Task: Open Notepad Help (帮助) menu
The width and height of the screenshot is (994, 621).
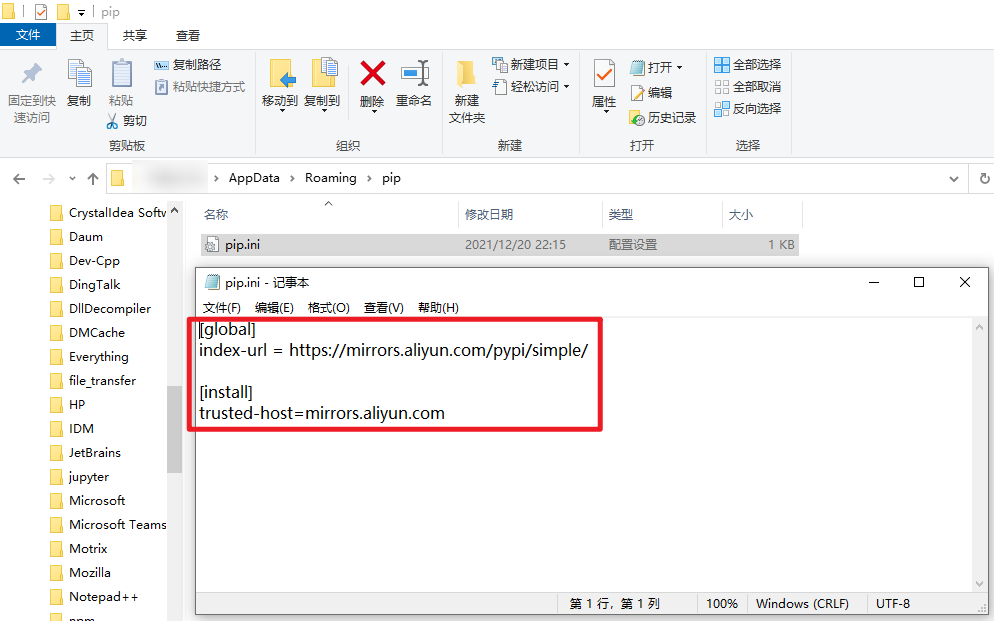Action: pos(438,308)
